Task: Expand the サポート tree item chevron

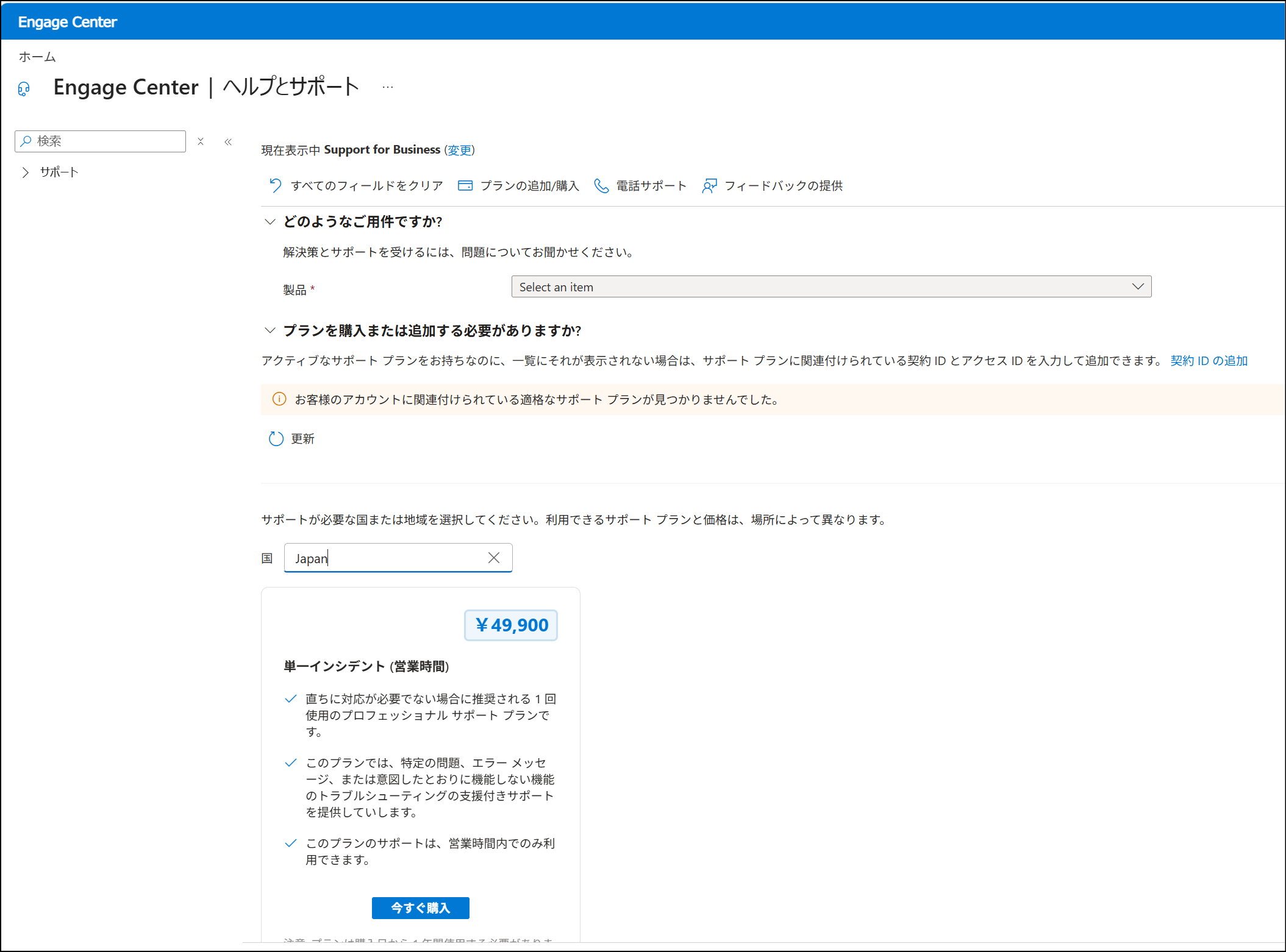Action: (x=25, y=172)
